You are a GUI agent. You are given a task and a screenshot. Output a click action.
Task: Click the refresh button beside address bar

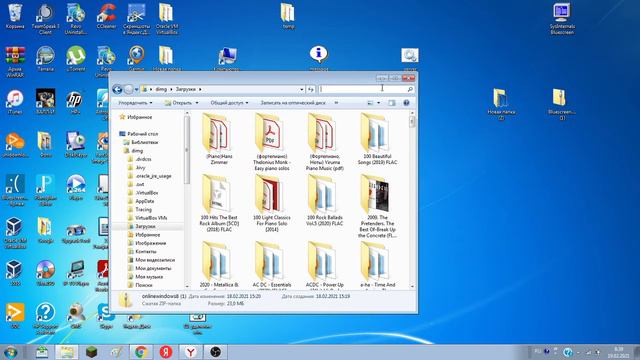tap(311, 89)
